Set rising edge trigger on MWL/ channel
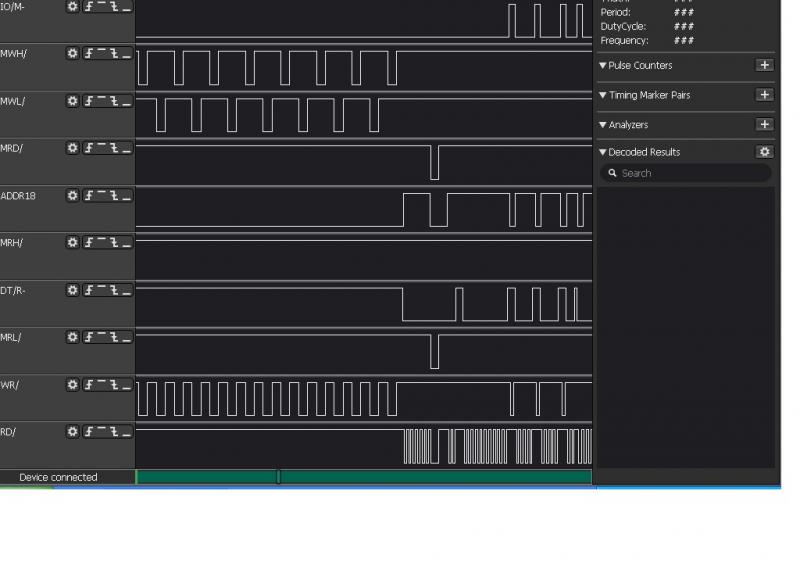Viewport: 800px width, 580px height. click(89, 101)
